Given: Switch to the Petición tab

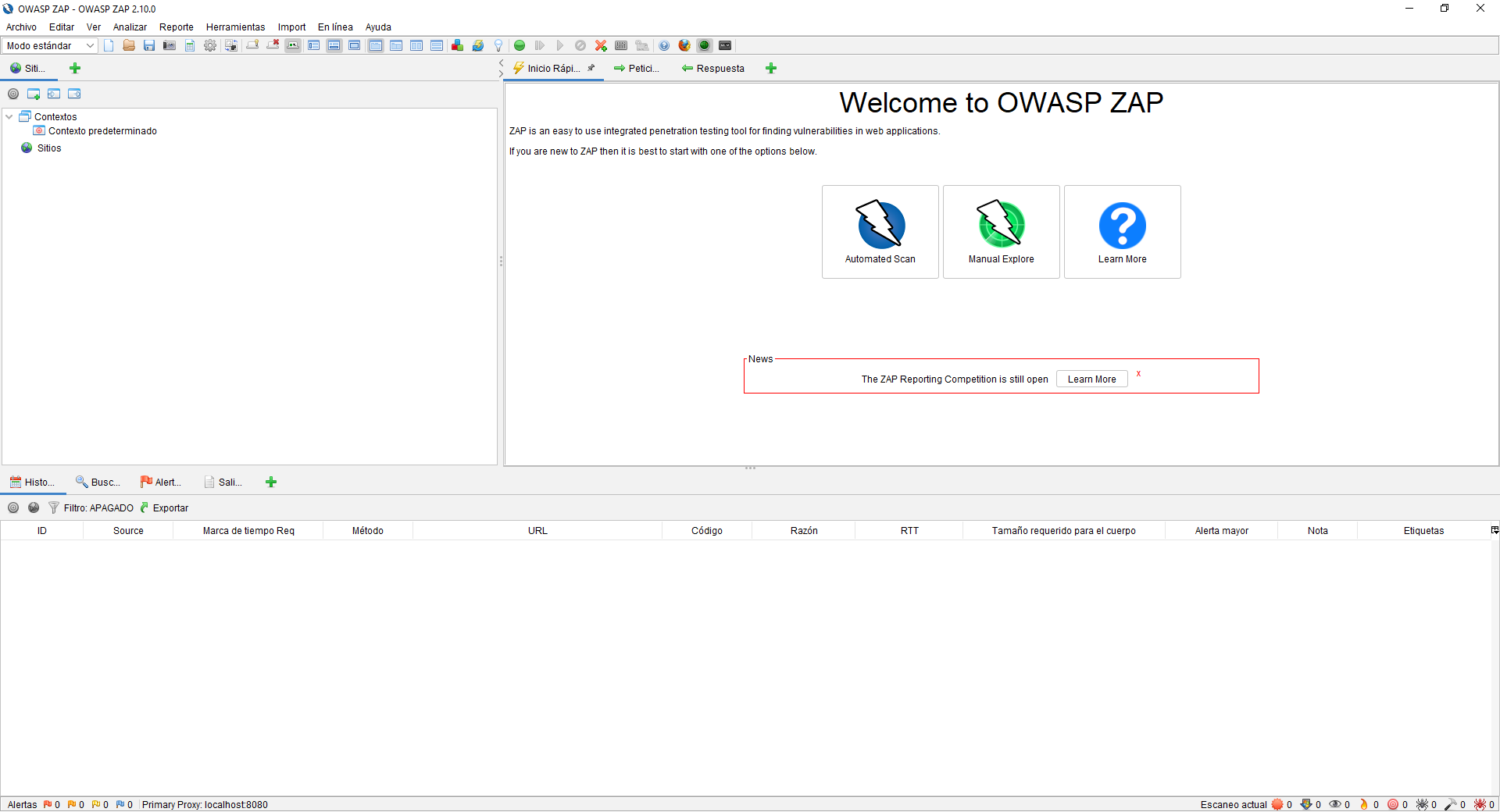Looking at the screenshot, I should pyautogui.click(x=637, y=69).
